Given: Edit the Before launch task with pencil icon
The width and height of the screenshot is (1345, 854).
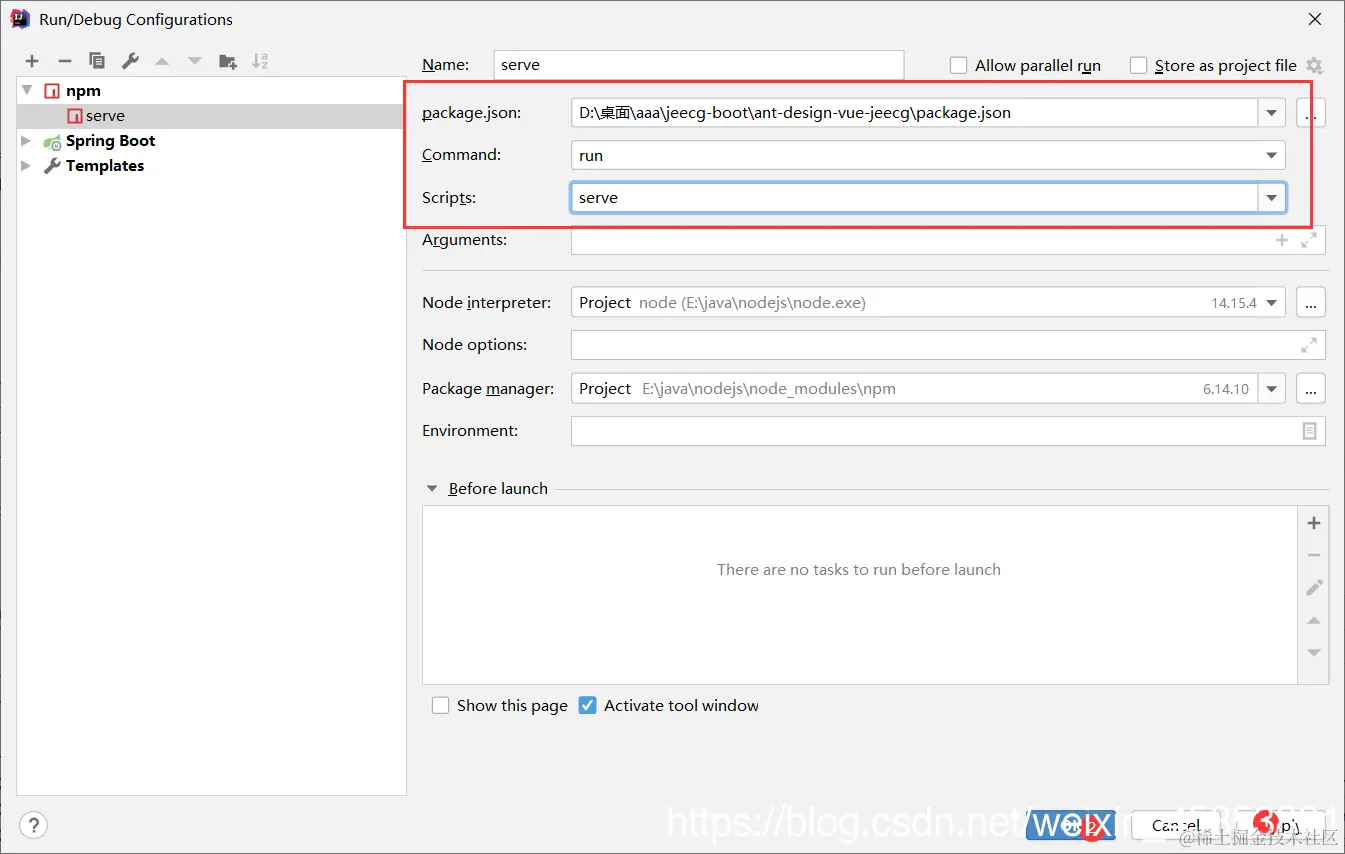Looking at the screenshot, I should pos(1314,587).
